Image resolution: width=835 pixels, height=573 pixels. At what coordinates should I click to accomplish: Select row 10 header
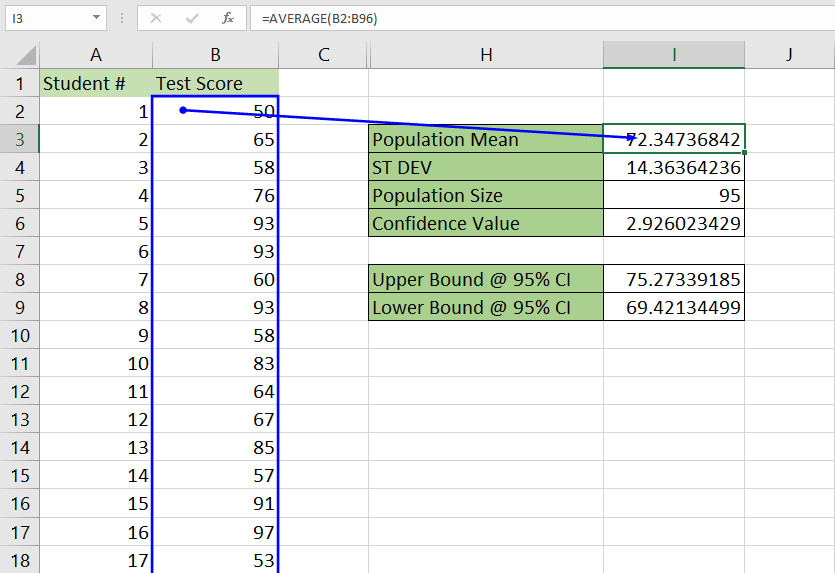coord(20,335)
